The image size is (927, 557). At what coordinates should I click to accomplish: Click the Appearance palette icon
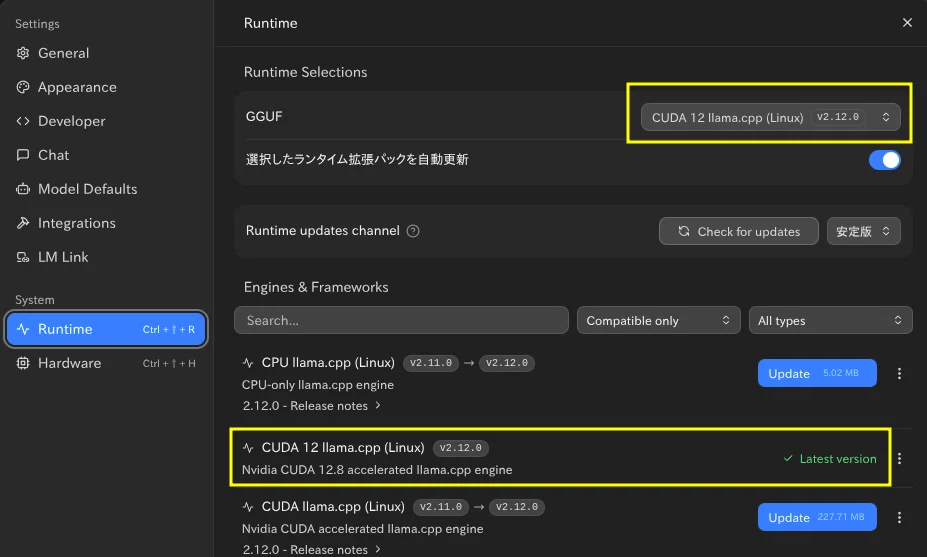[x=23, y=87]
